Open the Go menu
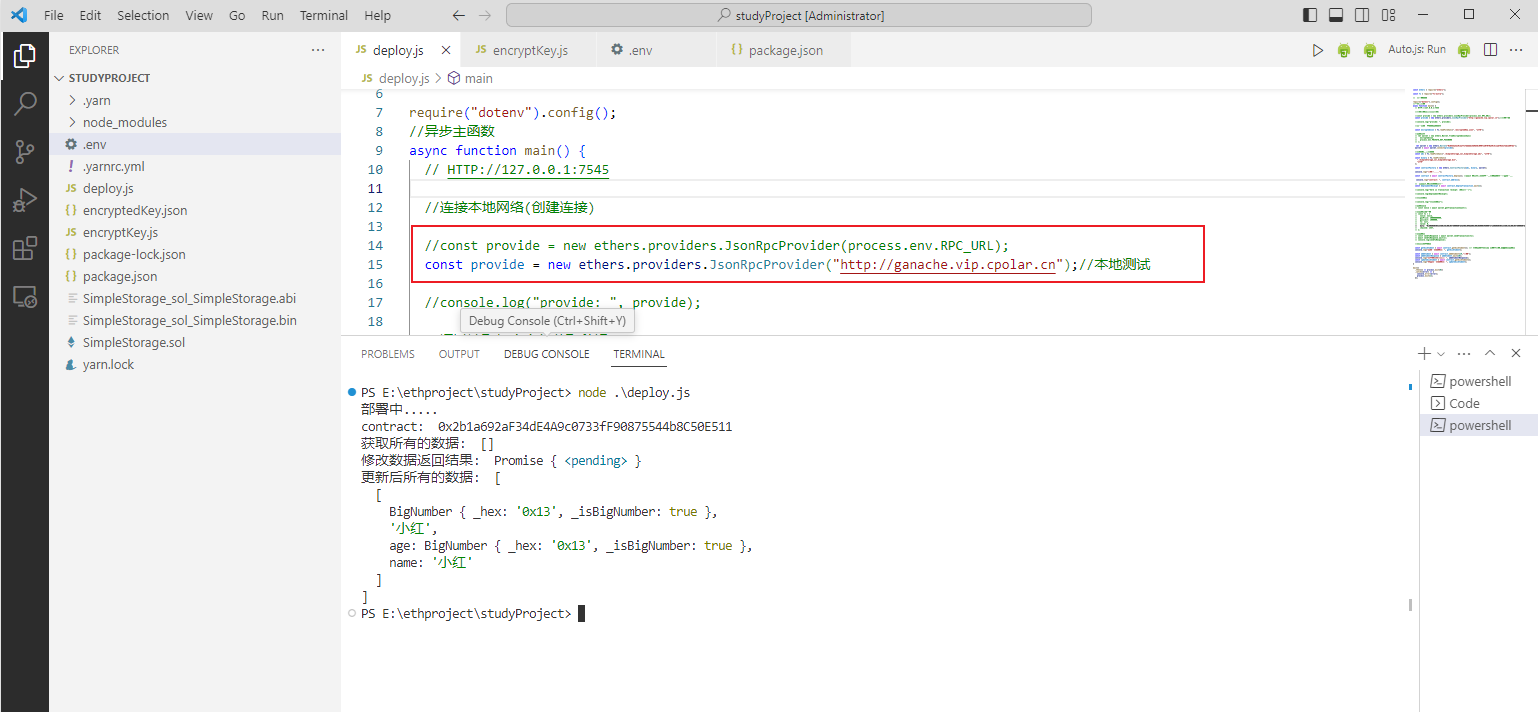 coord(237,15)
